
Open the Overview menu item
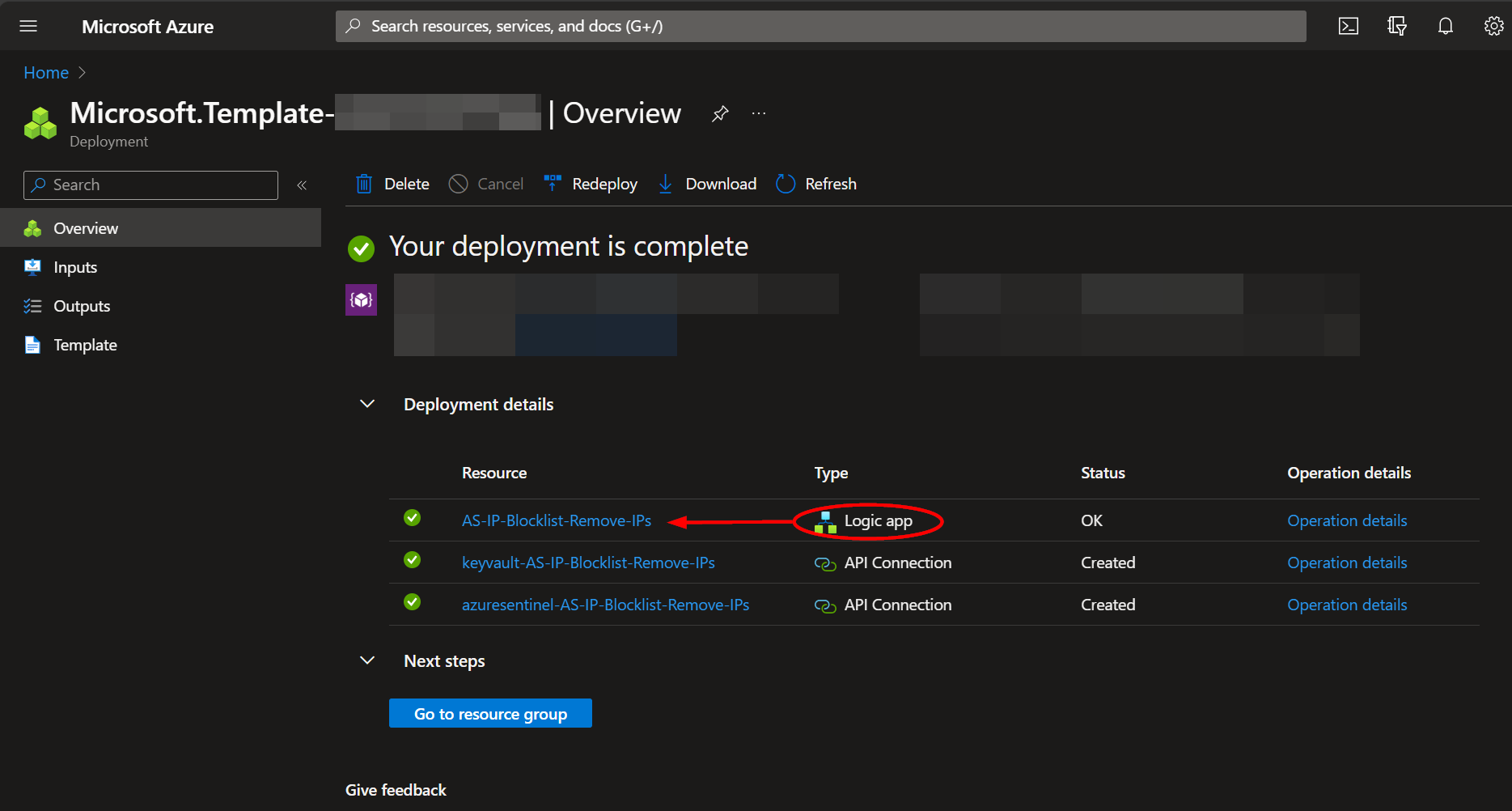click(x=160, y=228)
